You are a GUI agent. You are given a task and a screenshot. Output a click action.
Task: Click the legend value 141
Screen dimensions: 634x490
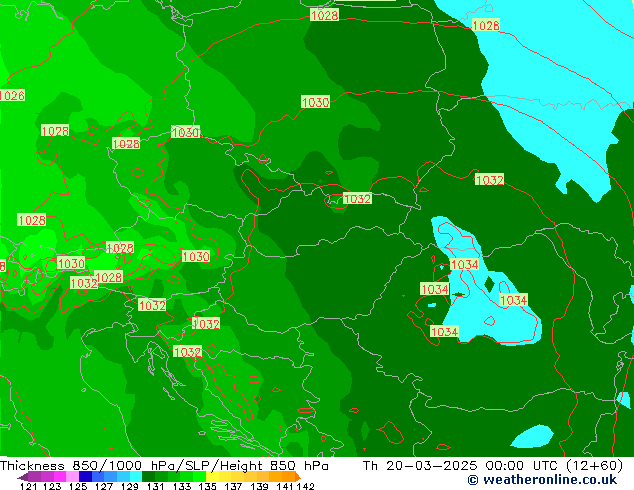[x=285, y=486]
